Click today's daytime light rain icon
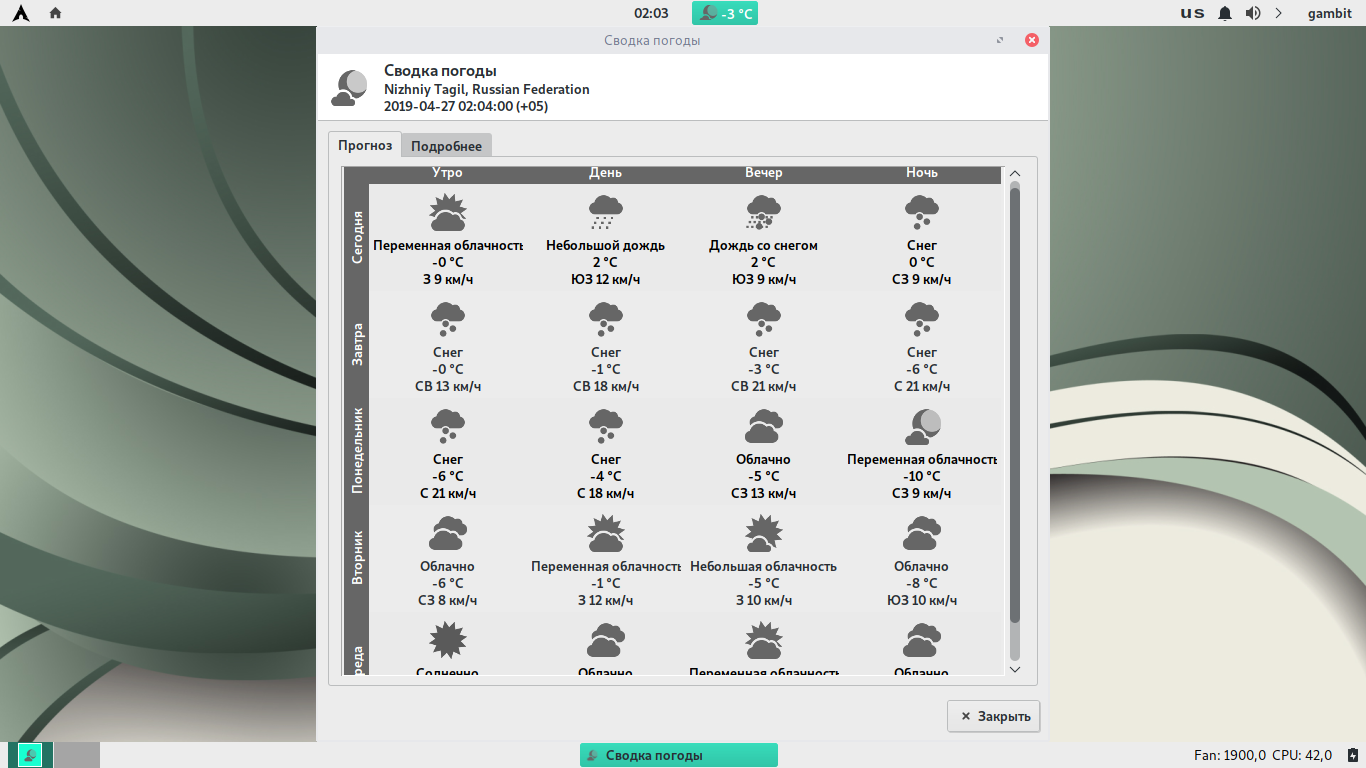Viewport: 1366px width, 768px height. [x=605, y=213]
